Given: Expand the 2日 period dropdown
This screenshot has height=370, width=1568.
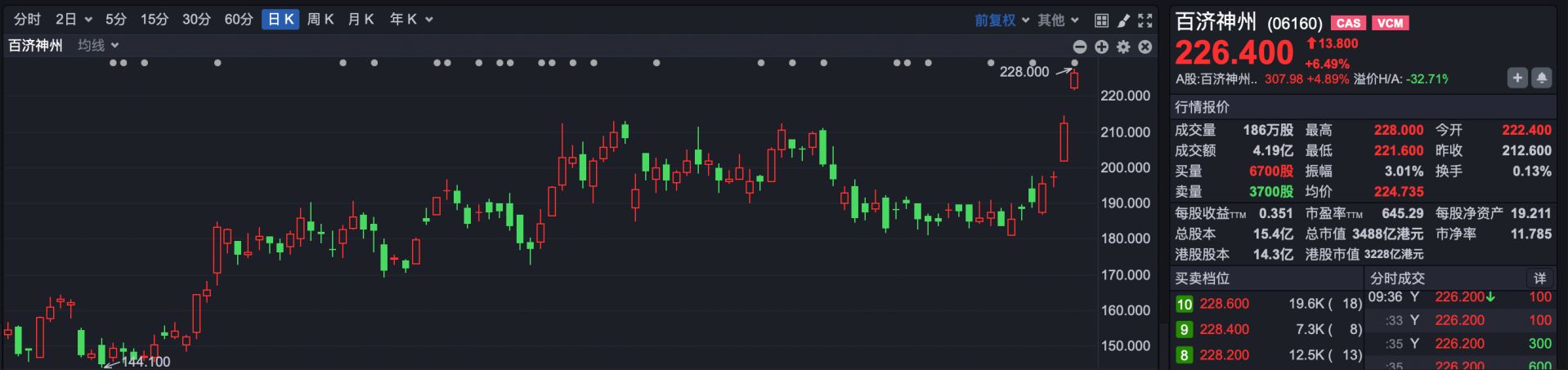Looking at the screenshot, I should (74, 19).
